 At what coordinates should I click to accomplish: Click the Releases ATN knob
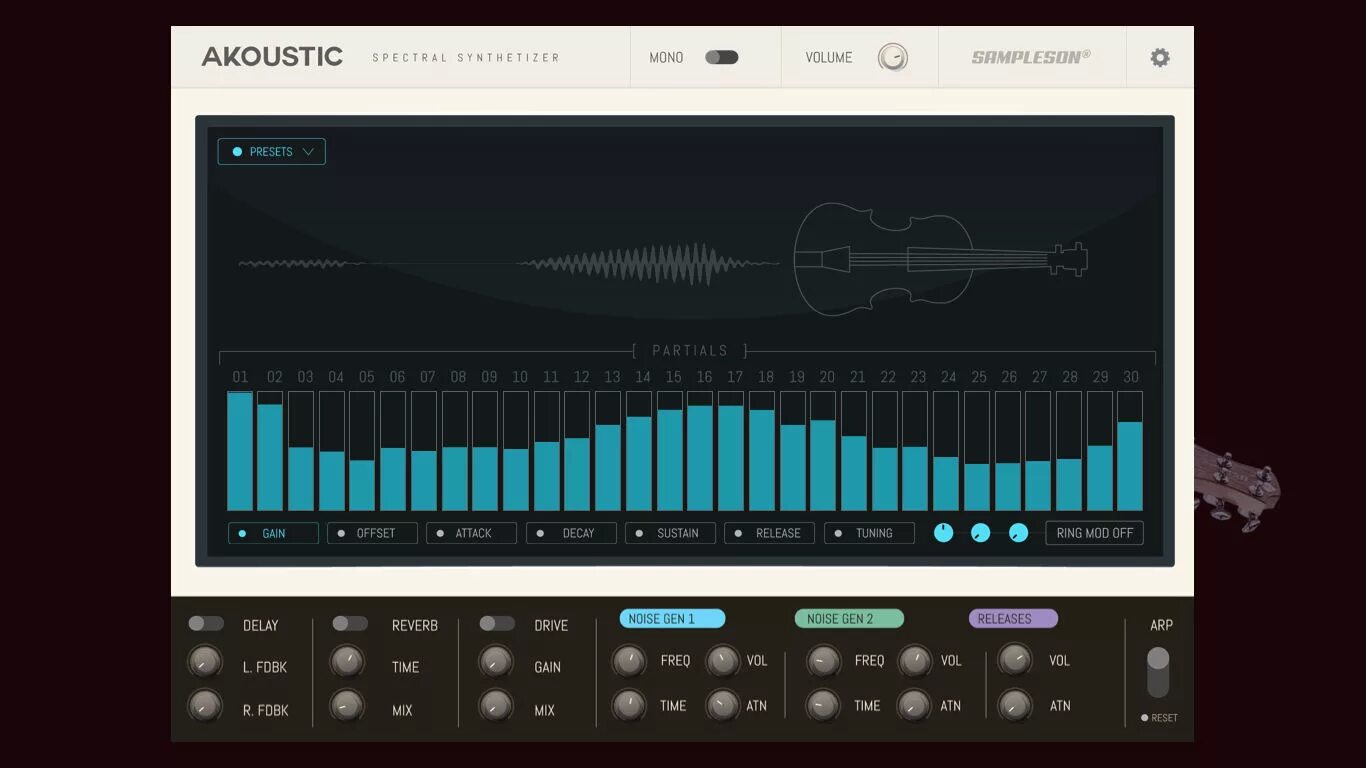point(1014,705)
